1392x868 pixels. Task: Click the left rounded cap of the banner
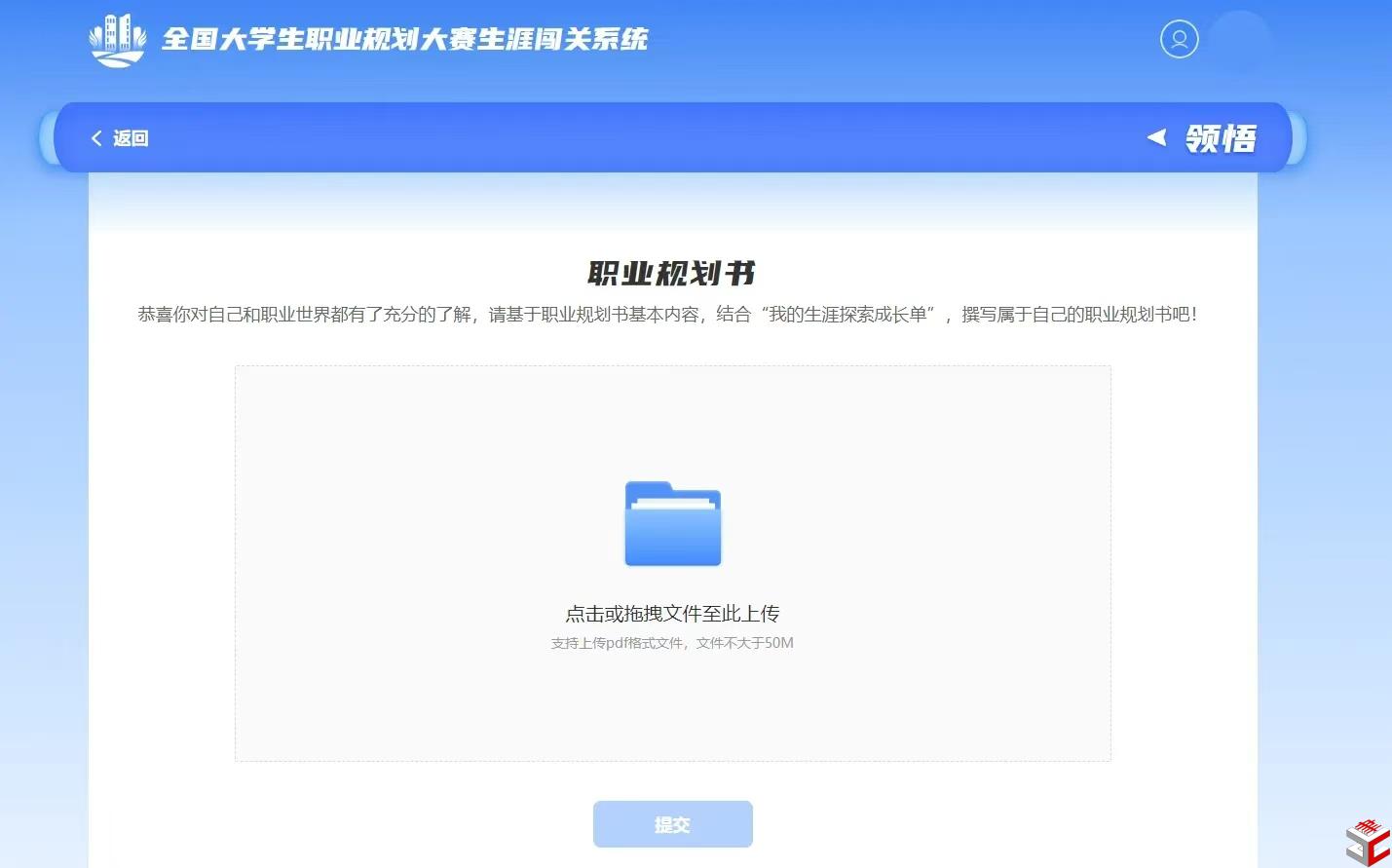coord(46,137)
